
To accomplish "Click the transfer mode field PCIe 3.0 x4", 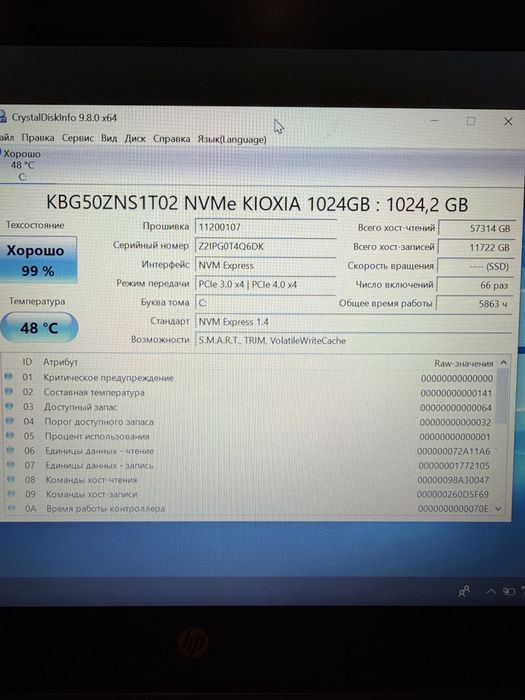I will click(x=265, y=284).
